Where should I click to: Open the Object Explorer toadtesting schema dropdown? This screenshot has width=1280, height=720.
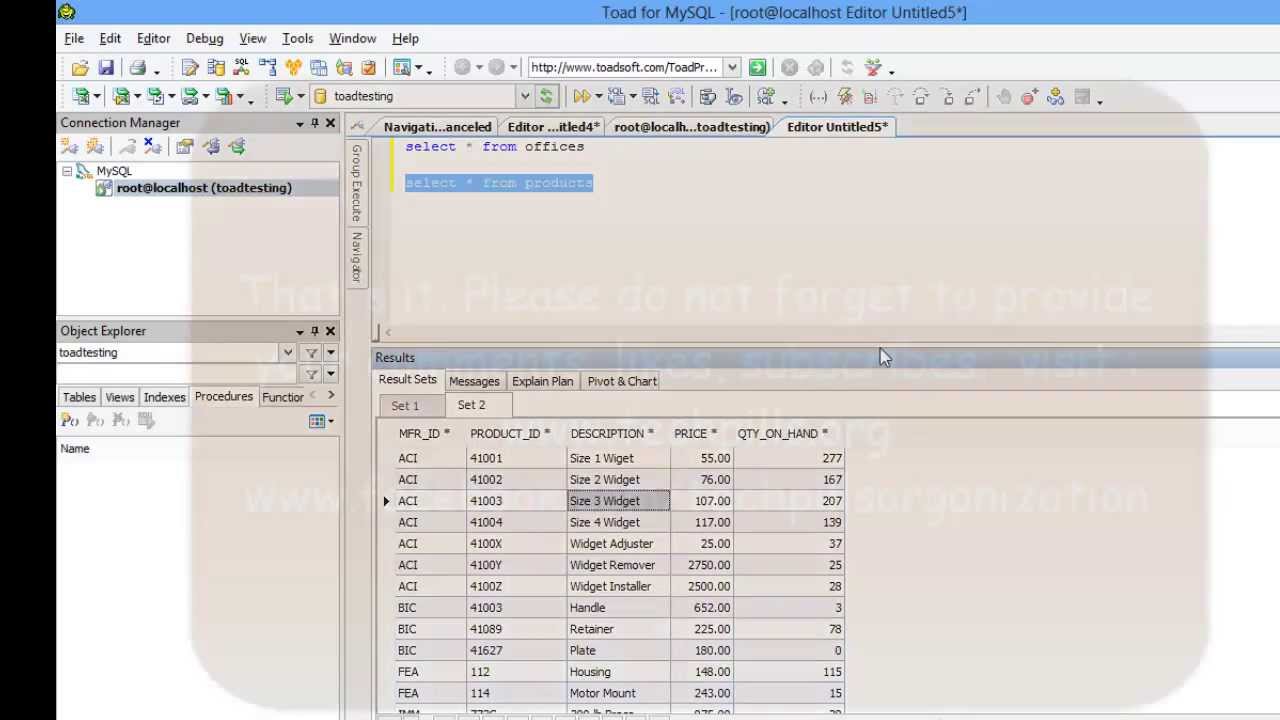click(x=288, y=353)
